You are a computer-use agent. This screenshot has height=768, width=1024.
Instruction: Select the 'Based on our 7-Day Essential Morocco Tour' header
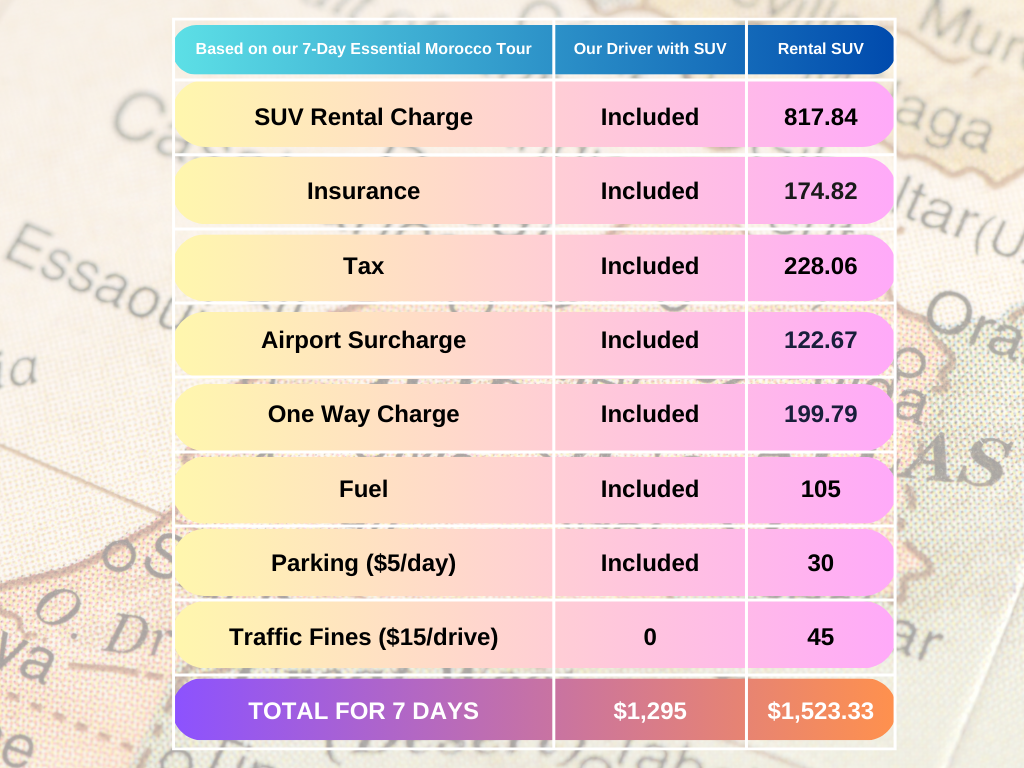pyautogui.click(x=363, y=49)
